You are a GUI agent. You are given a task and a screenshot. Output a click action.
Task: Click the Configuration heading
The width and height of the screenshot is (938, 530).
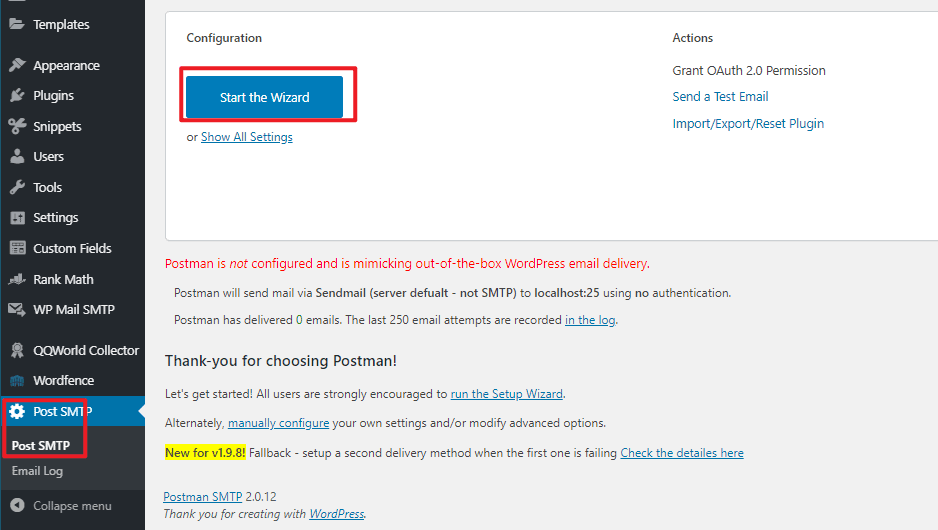point(224,38)
